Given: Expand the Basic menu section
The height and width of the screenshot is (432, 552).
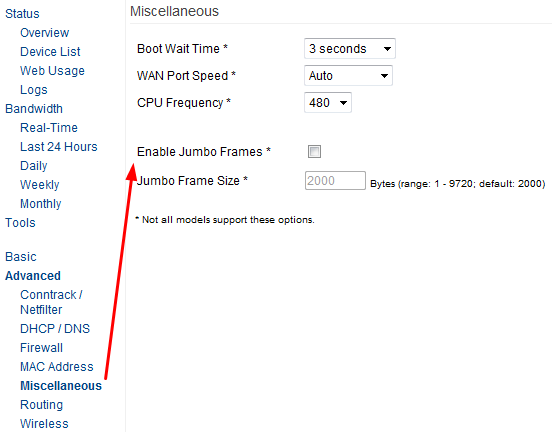Looking at the screenshot, I should click(20, 257).
